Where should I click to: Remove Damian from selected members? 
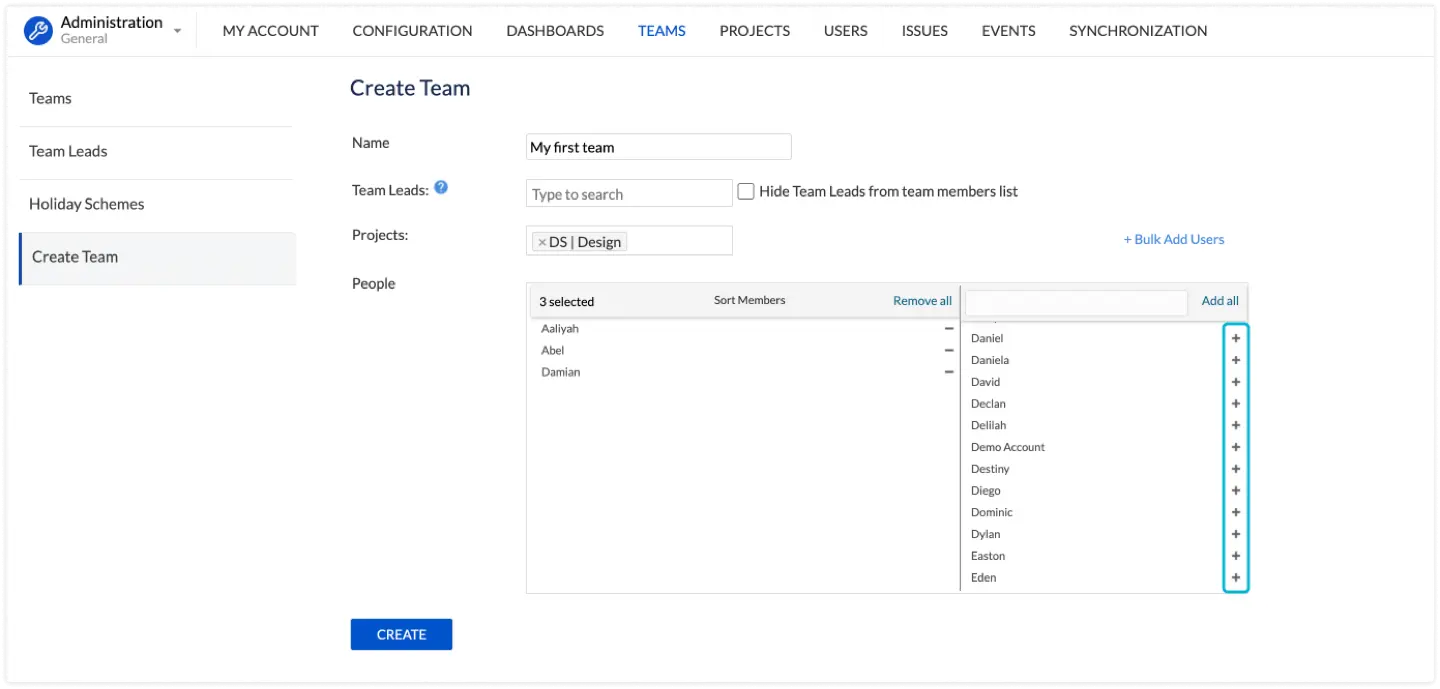[x=949, y=372]
